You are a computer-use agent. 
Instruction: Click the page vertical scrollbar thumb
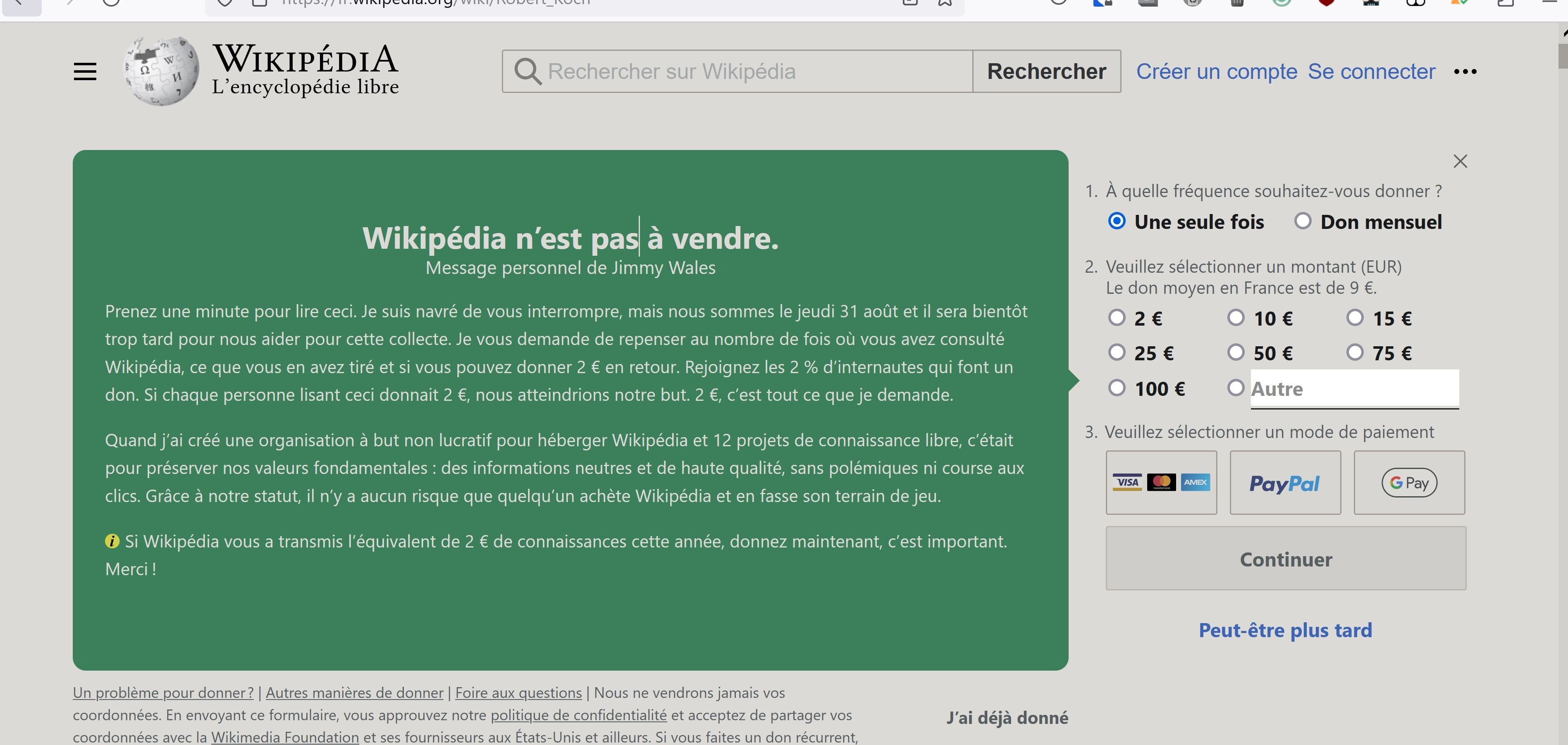tap(1563, 56)
